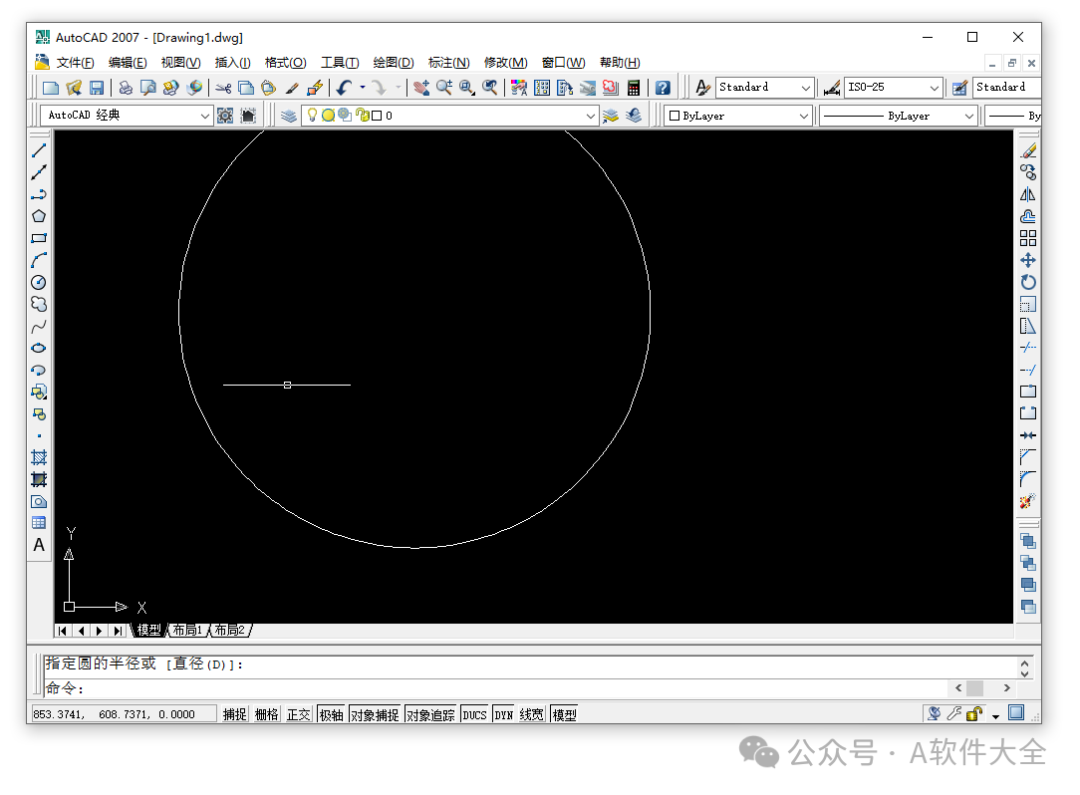This screenshot has width=1080, height=795.
Task: Toggle 对象捕捉 object snap
Action: click(x=375, y=714)
